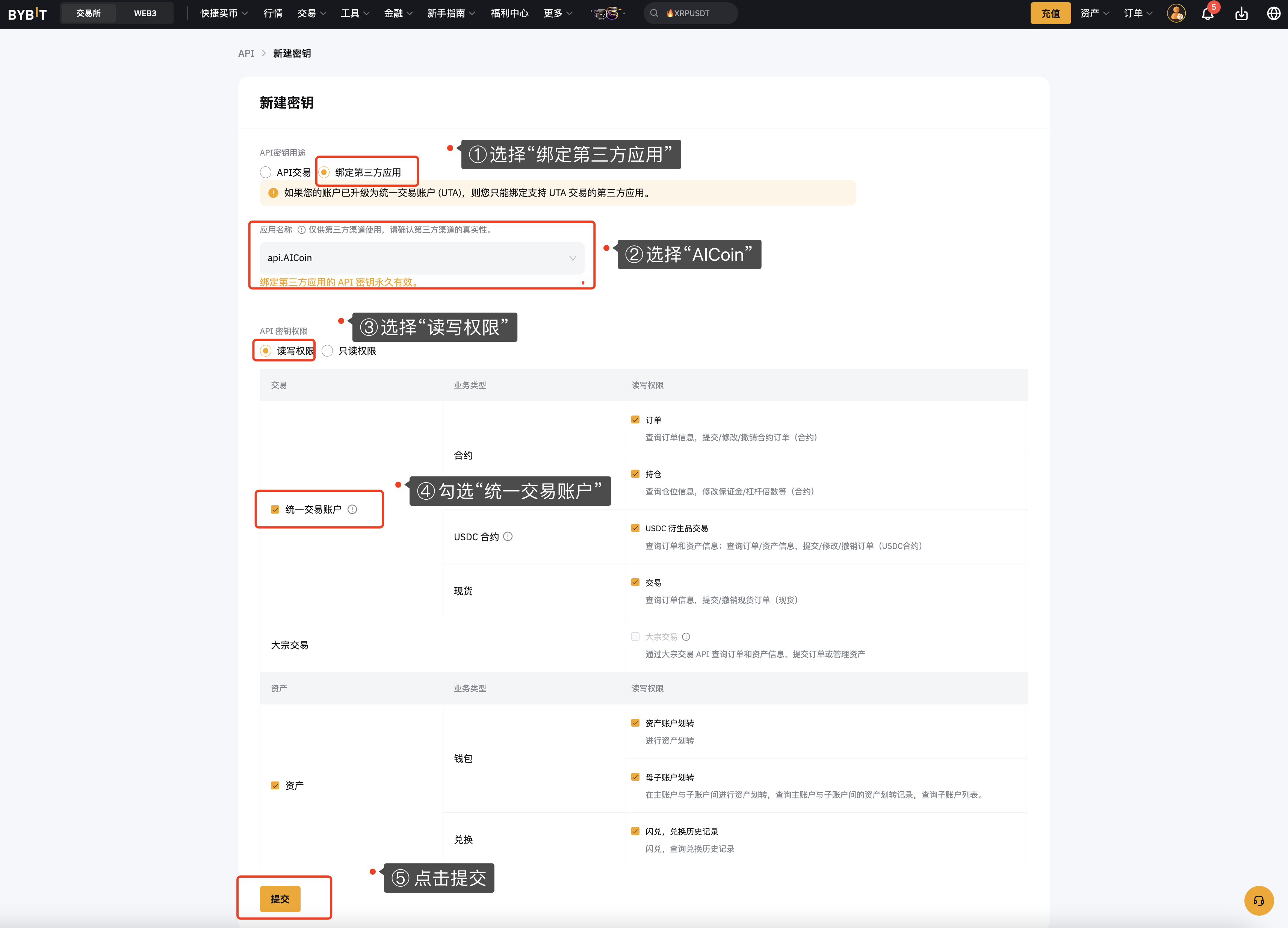
Task: Click the 钱包 business type cell
Action: click(x=463, y=758)
